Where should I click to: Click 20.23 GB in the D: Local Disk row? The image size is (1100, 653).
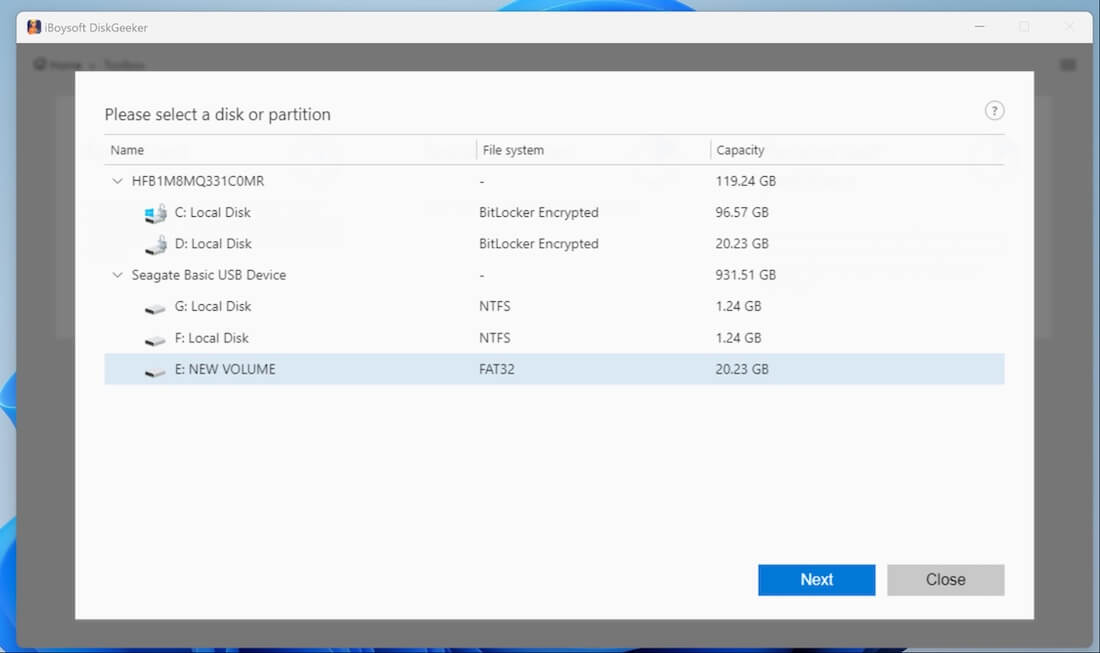click(742, 243)
